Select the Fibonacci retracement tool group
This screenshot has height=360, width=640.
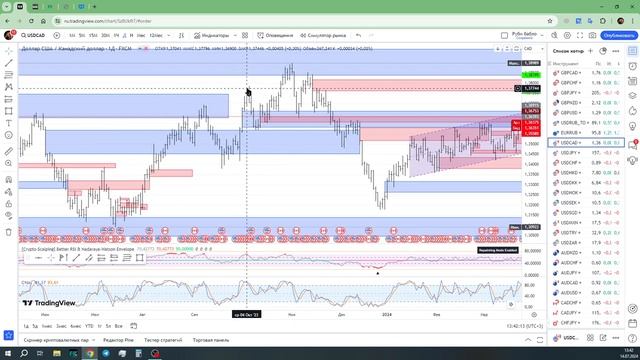coord(9,75)
